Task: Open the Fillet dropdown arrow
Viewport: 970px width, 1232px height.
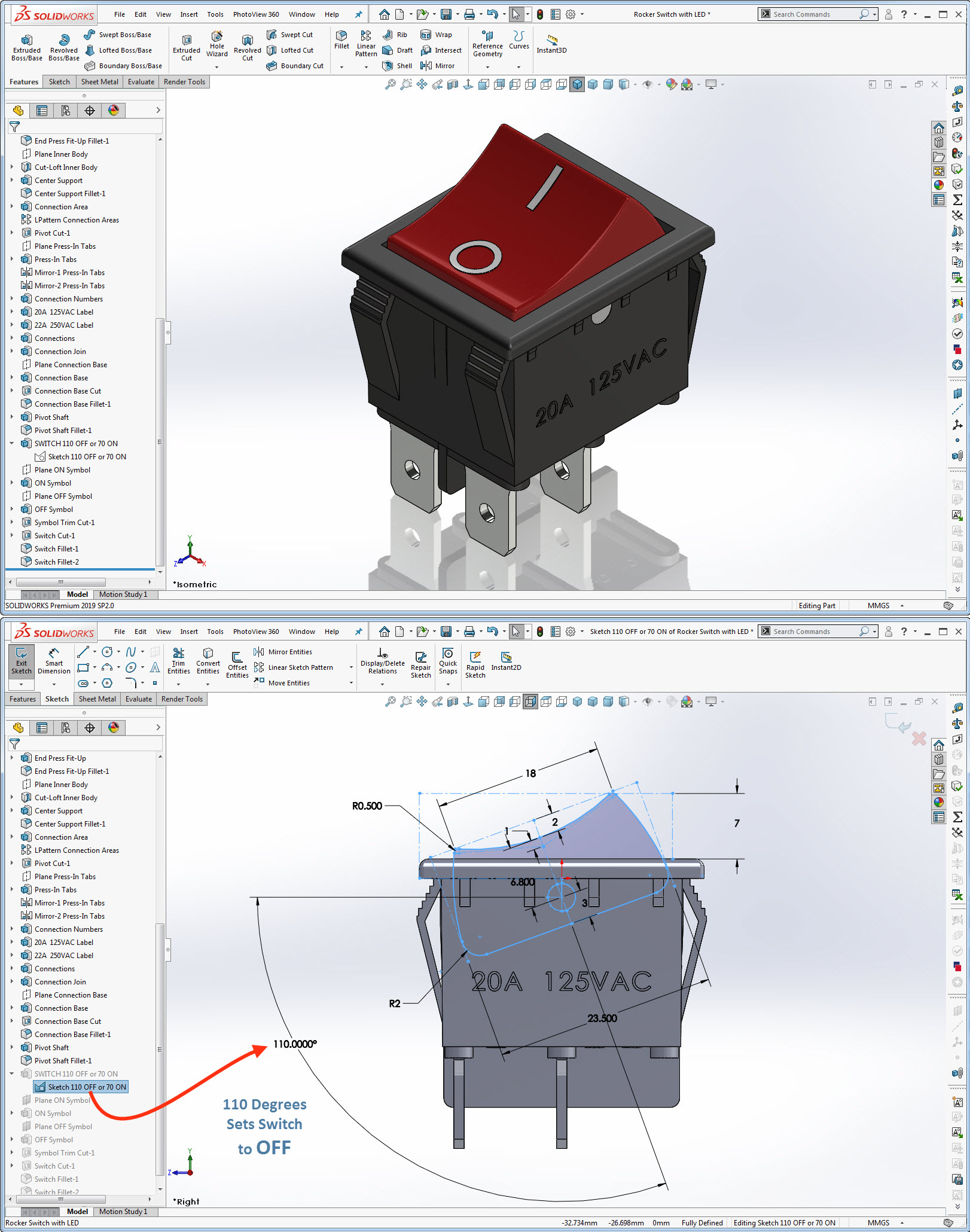Action: [x=341, y=67]
